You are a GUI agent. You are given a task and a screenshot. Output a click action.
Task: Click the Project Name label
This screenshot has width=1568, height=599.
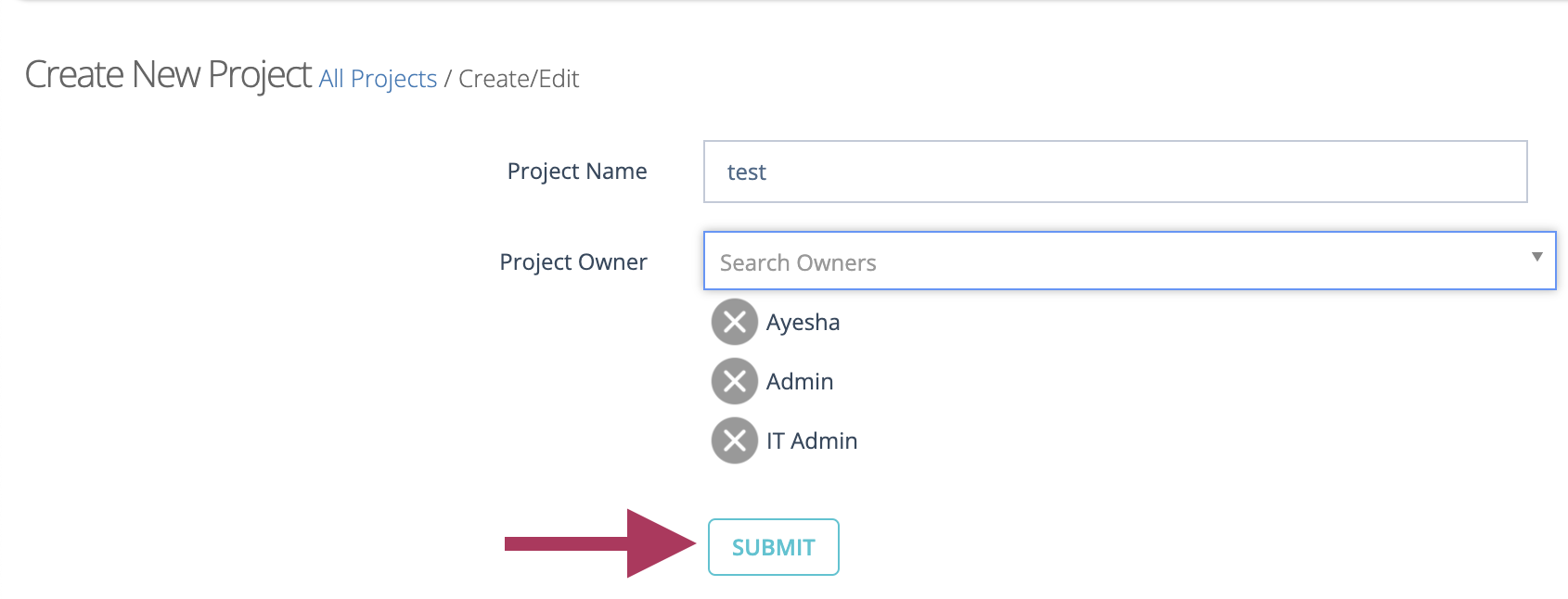577,172
